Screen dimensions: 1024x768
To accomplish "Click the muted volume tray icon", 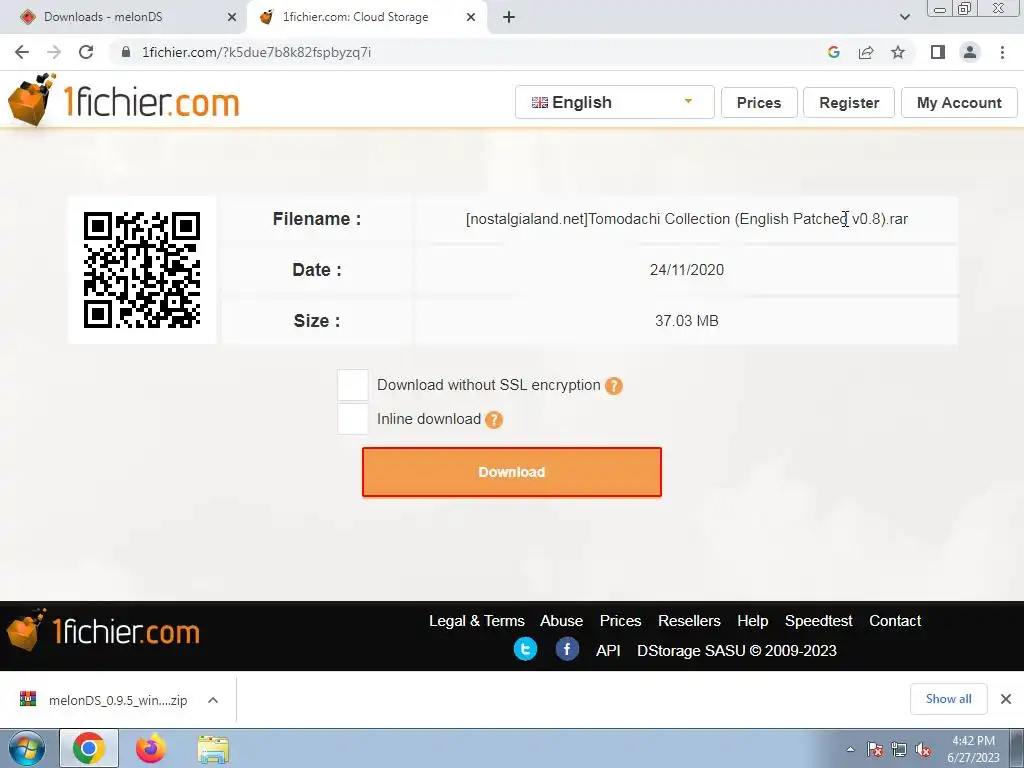I will (x=923, y=750).
